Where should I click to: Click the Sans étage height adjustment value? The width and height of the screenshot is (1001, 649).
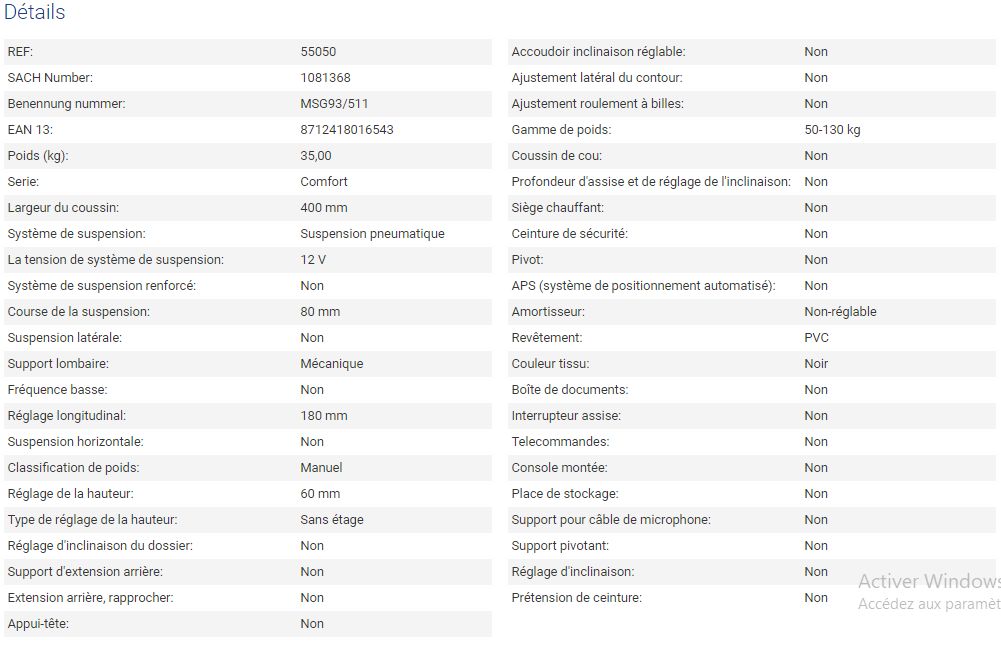(332, 520)
